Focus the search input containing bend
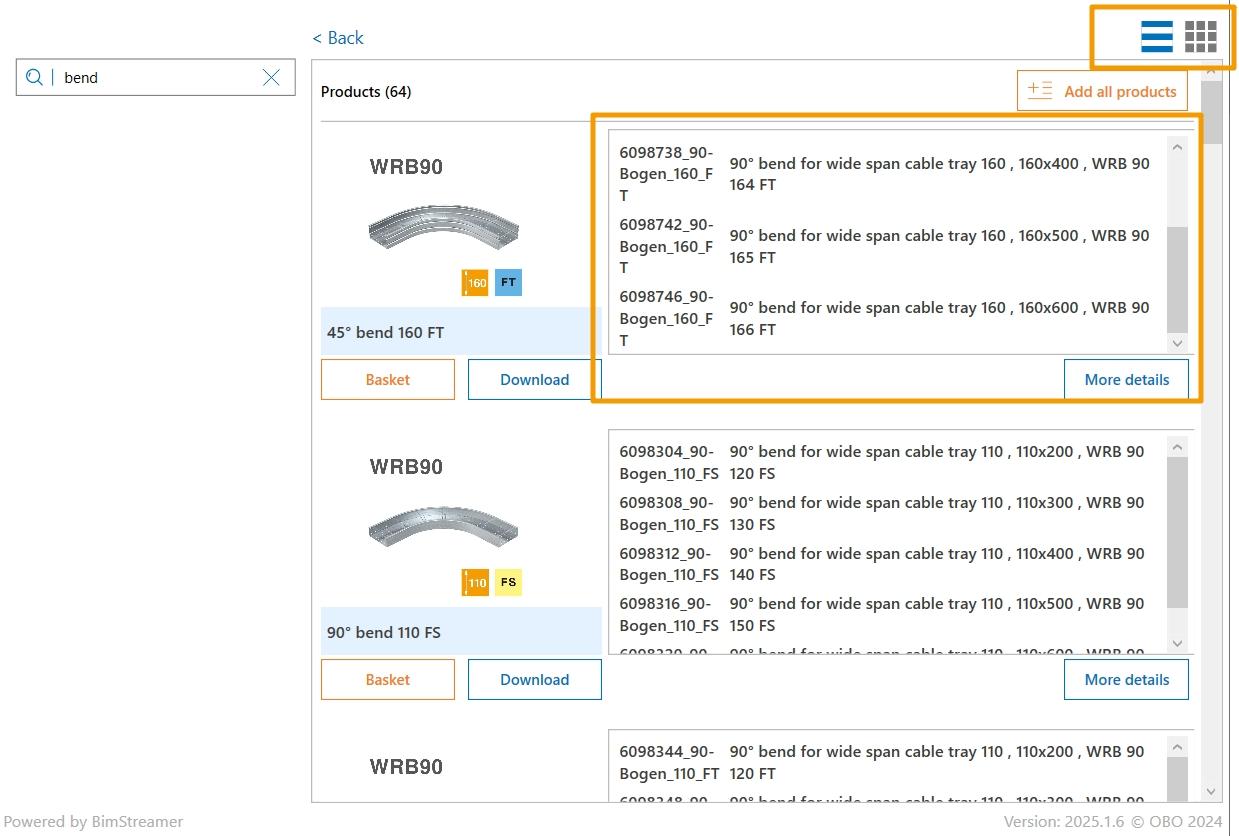1239x836 pixels. coord(160,78)
